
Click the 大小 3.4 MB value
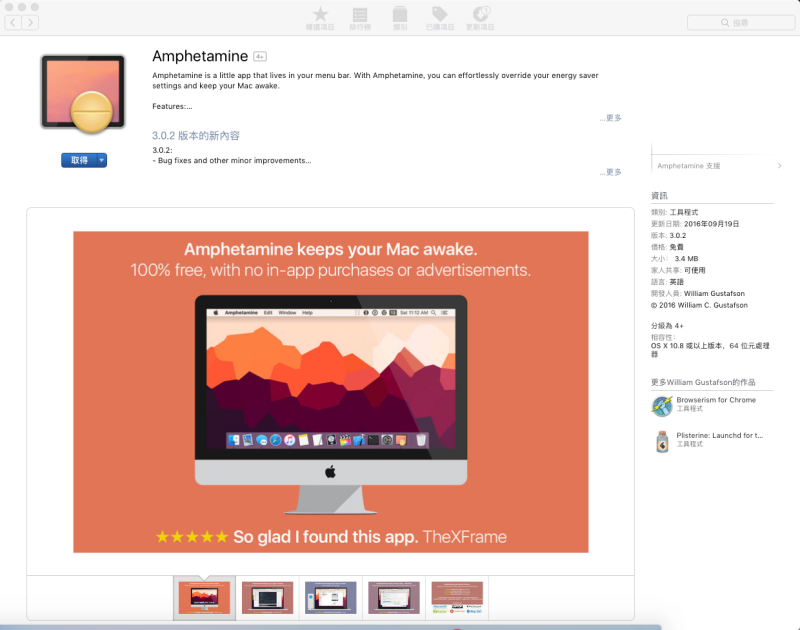tap(686, 259)
